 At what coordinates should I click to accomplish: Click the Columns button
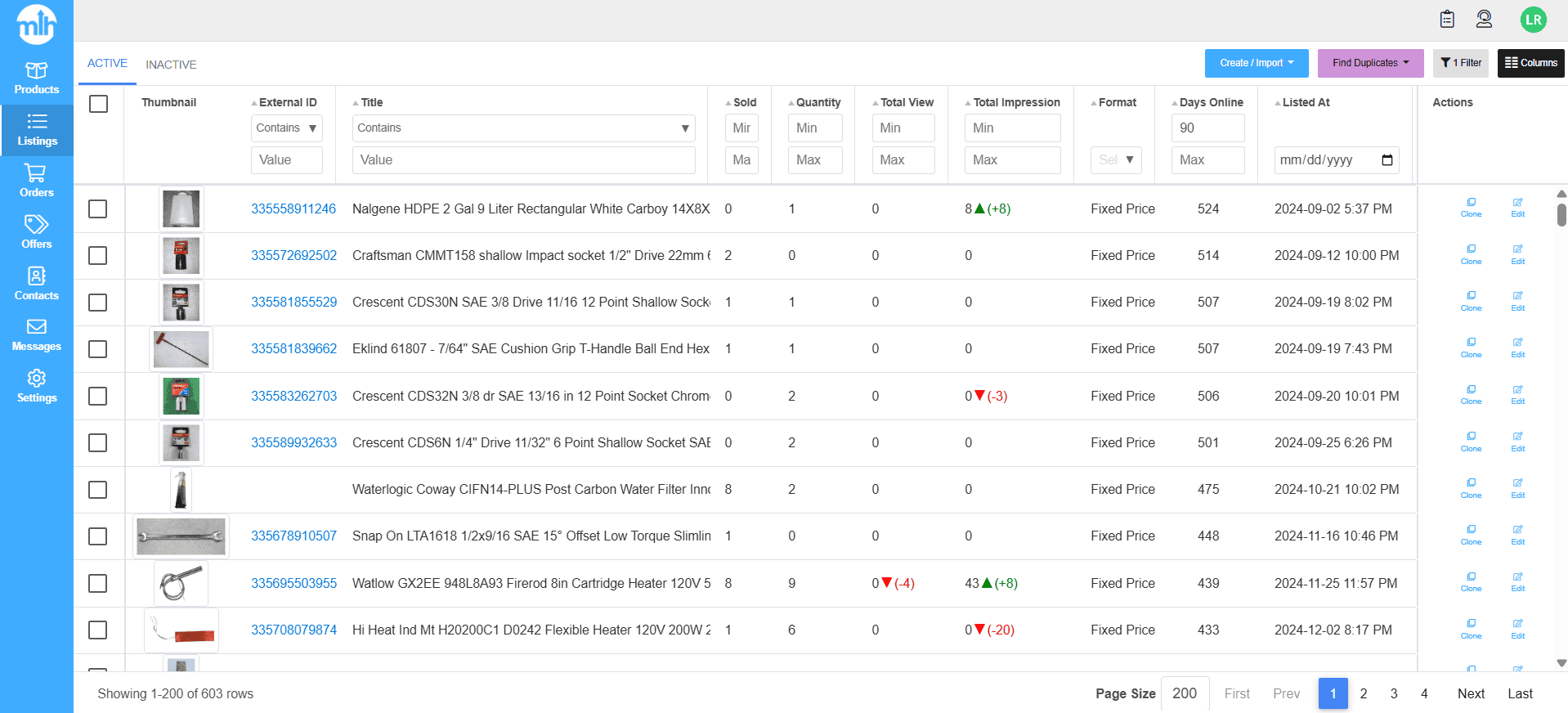(1530, 63)
